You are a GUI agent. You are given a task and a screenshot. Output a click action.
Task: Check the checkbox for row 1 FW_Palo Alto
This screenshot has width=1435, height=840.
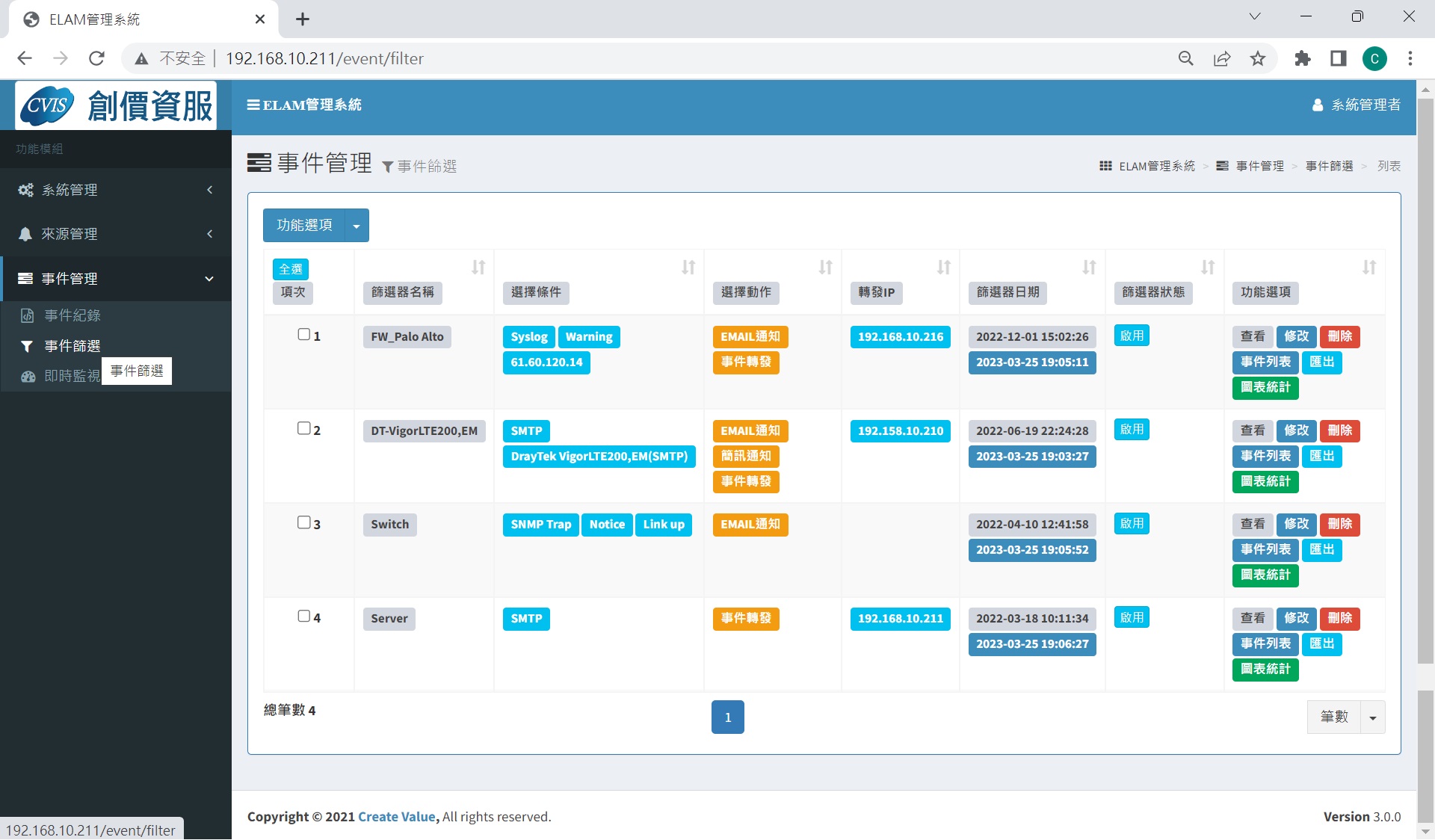[304, 334]
